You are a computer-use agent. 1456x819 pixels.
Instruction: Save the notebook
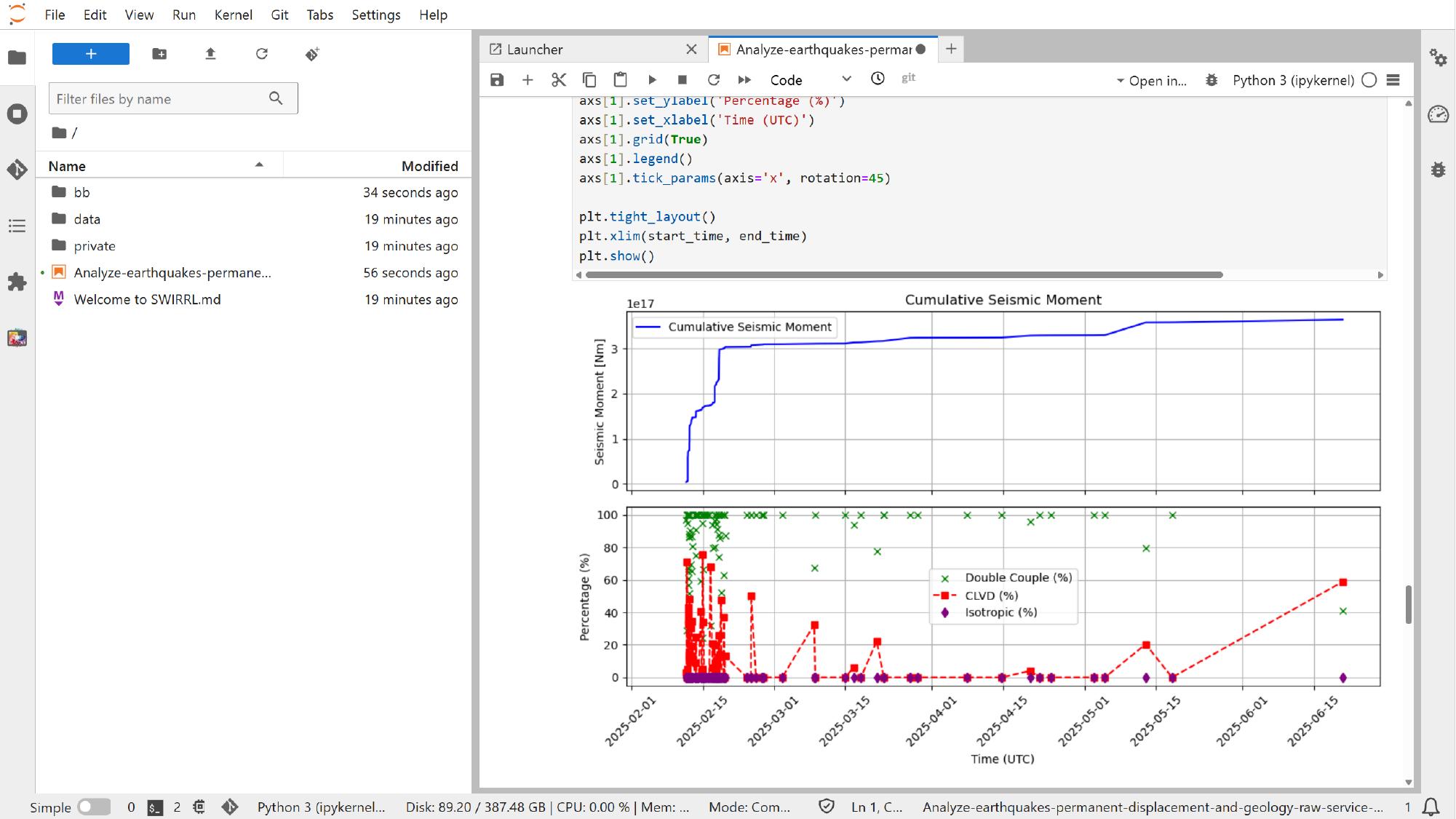(496, 80)
